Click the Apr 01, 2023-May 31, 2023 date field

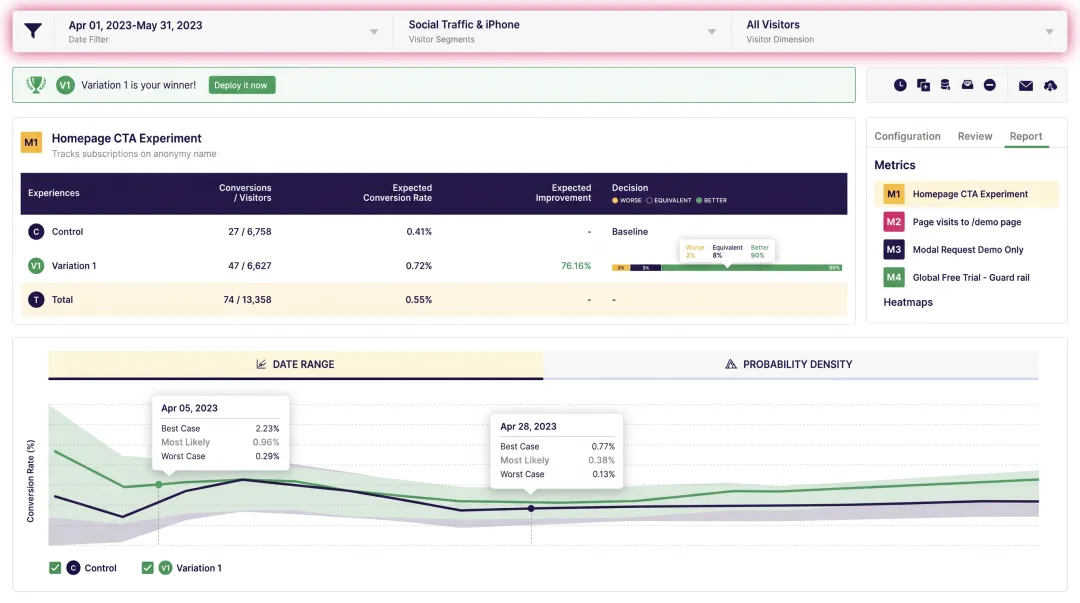point(135,25)
